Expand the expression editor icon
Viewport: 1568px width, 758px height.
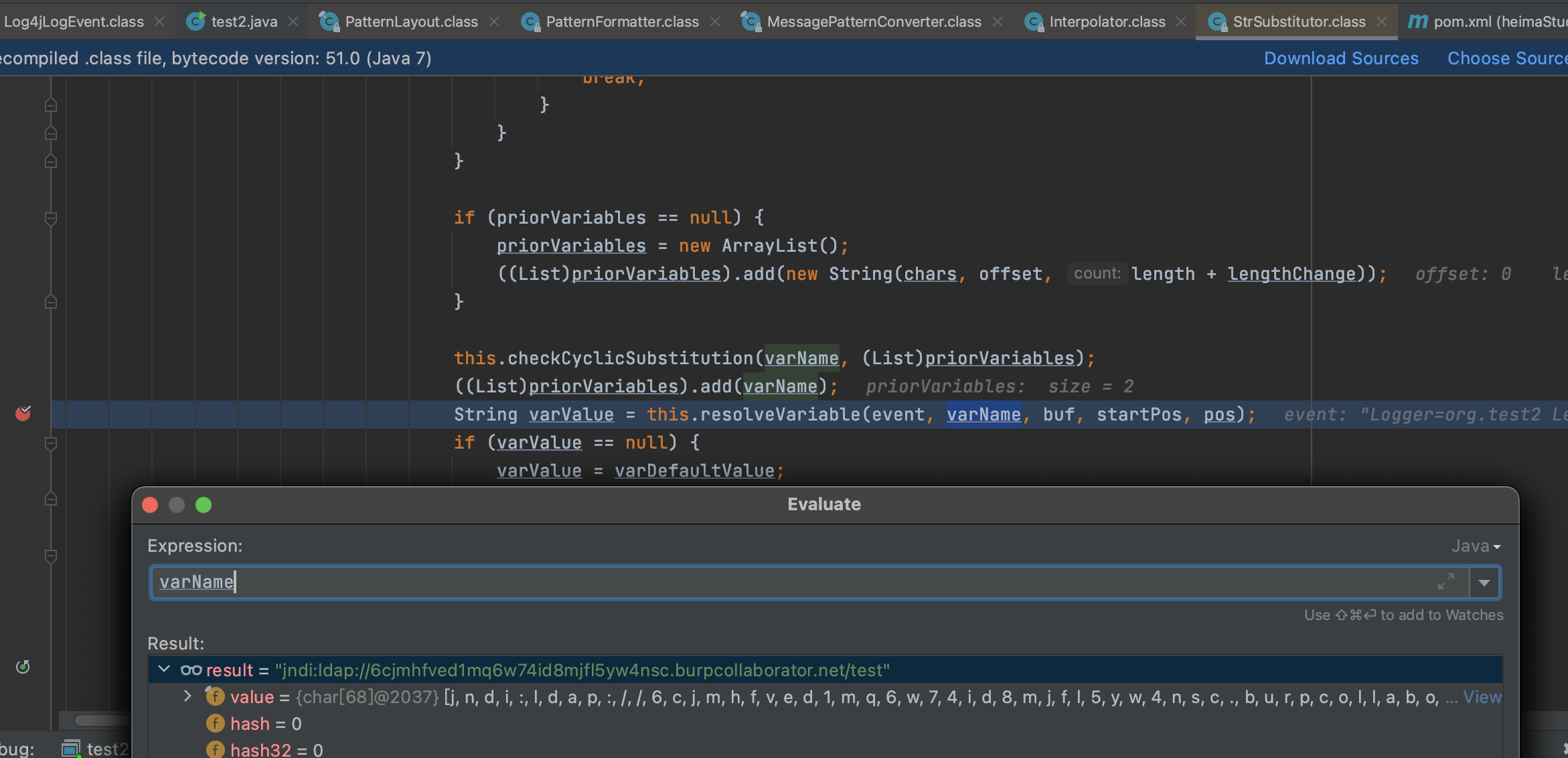[x=1446, y=581]
